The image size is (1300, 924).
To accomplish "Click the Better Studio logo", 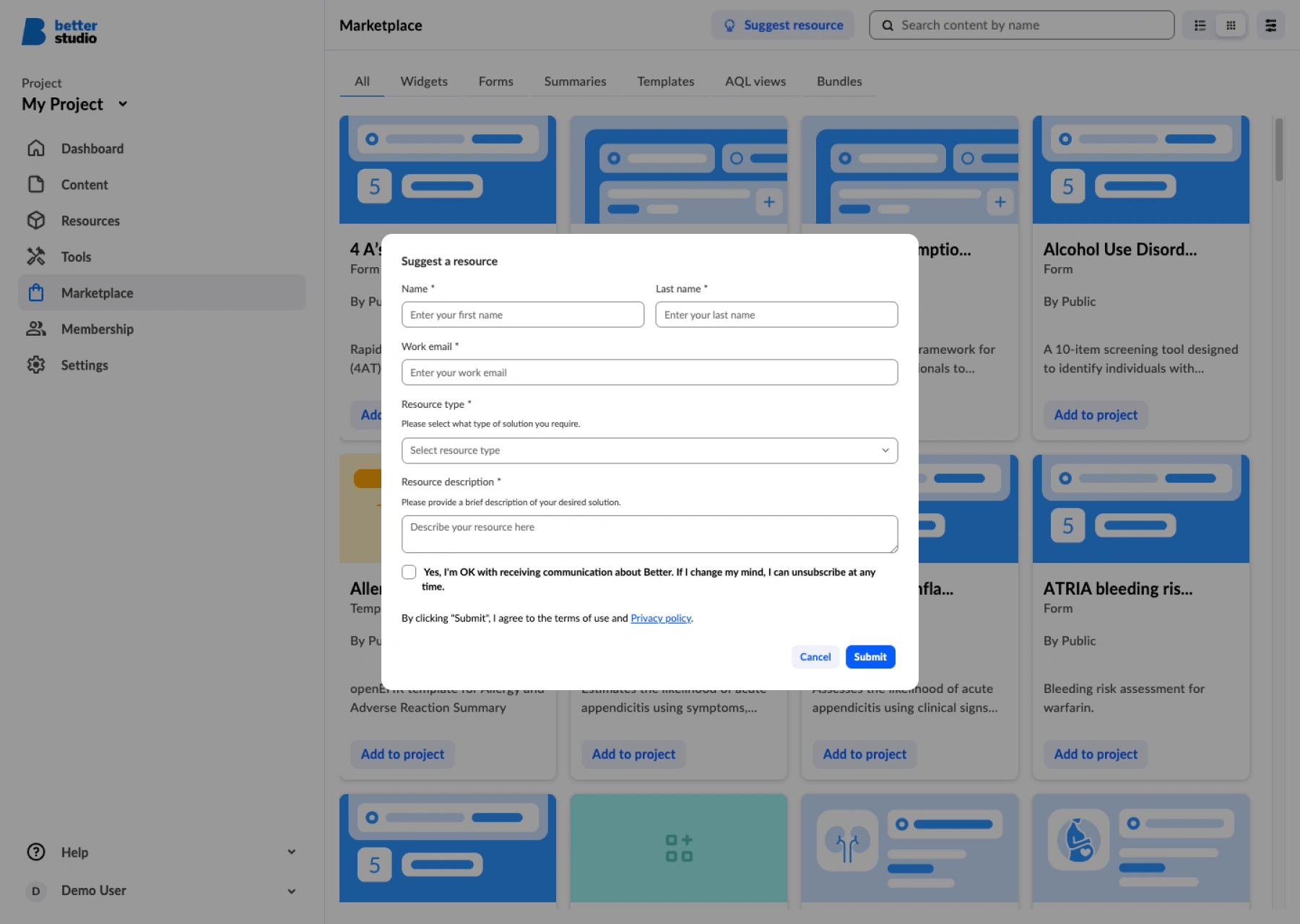I will coord(59,32).
